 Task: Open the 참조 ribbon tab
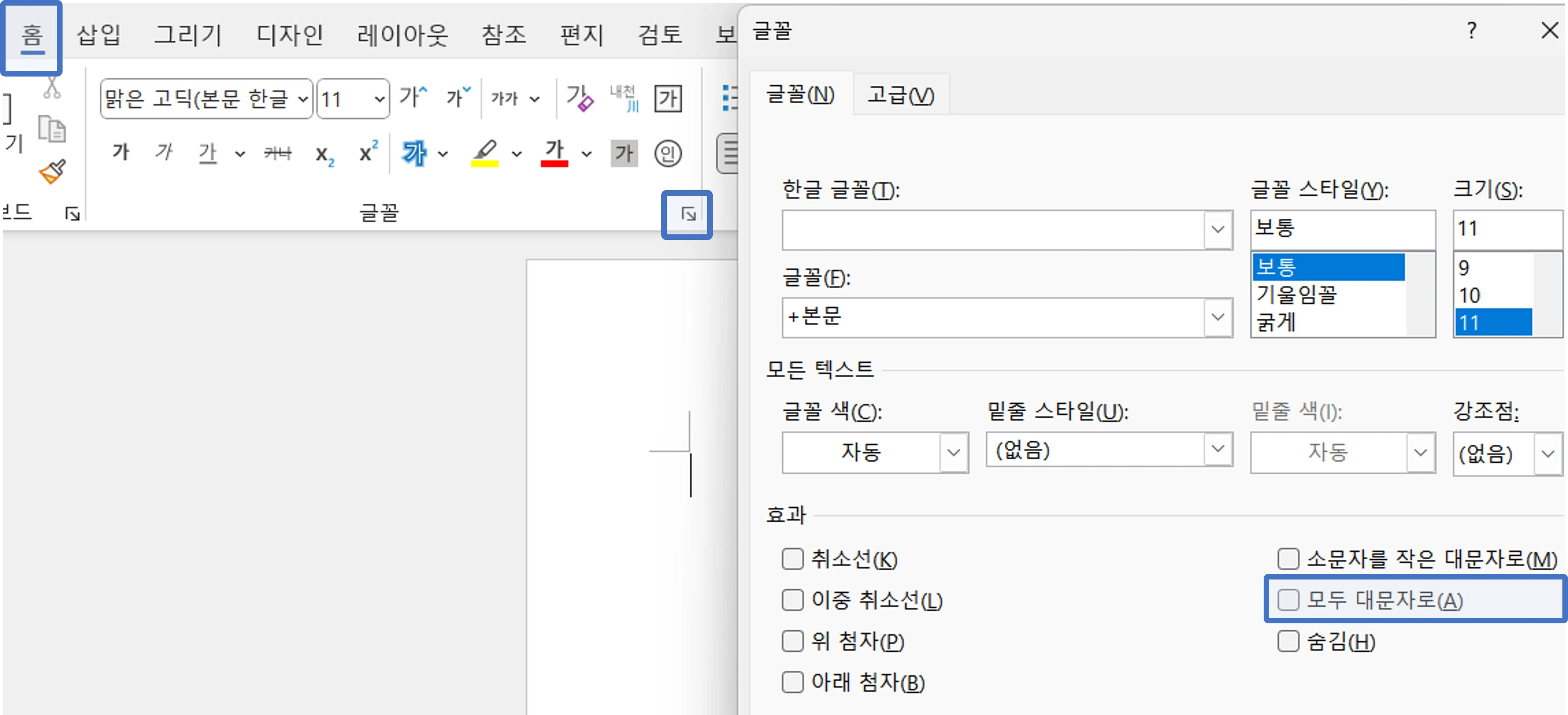coord(504,35)
